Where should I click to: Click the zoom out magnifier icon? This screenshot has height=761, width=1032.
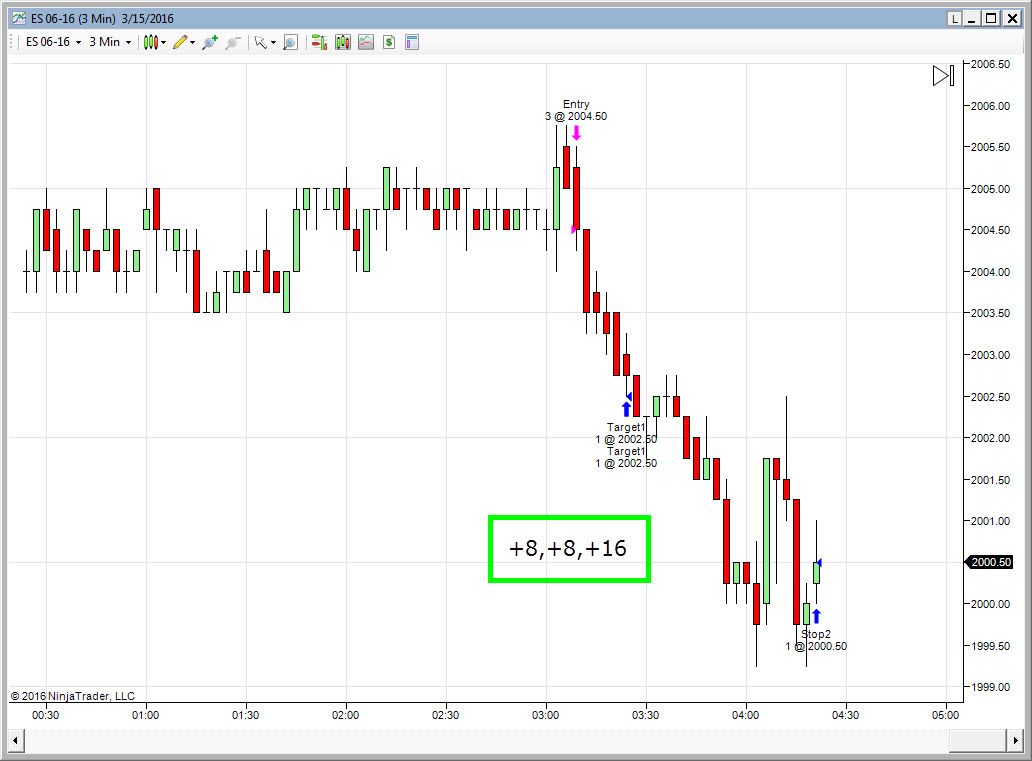coord(232,42)
